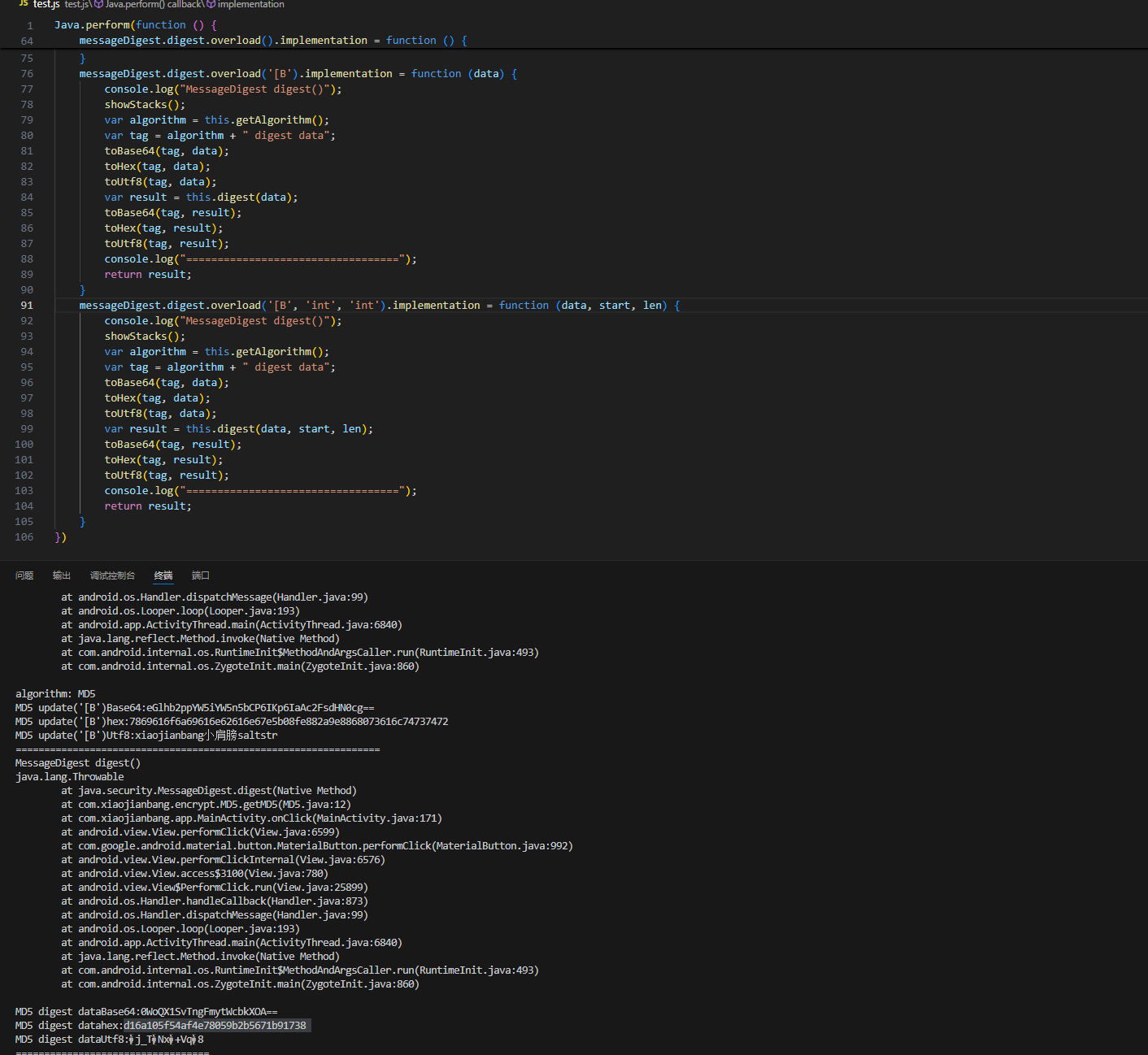Switch to the 问题 panel tab
The height and width of the screenshot is (1055, 1148).
tap(24, 575)
